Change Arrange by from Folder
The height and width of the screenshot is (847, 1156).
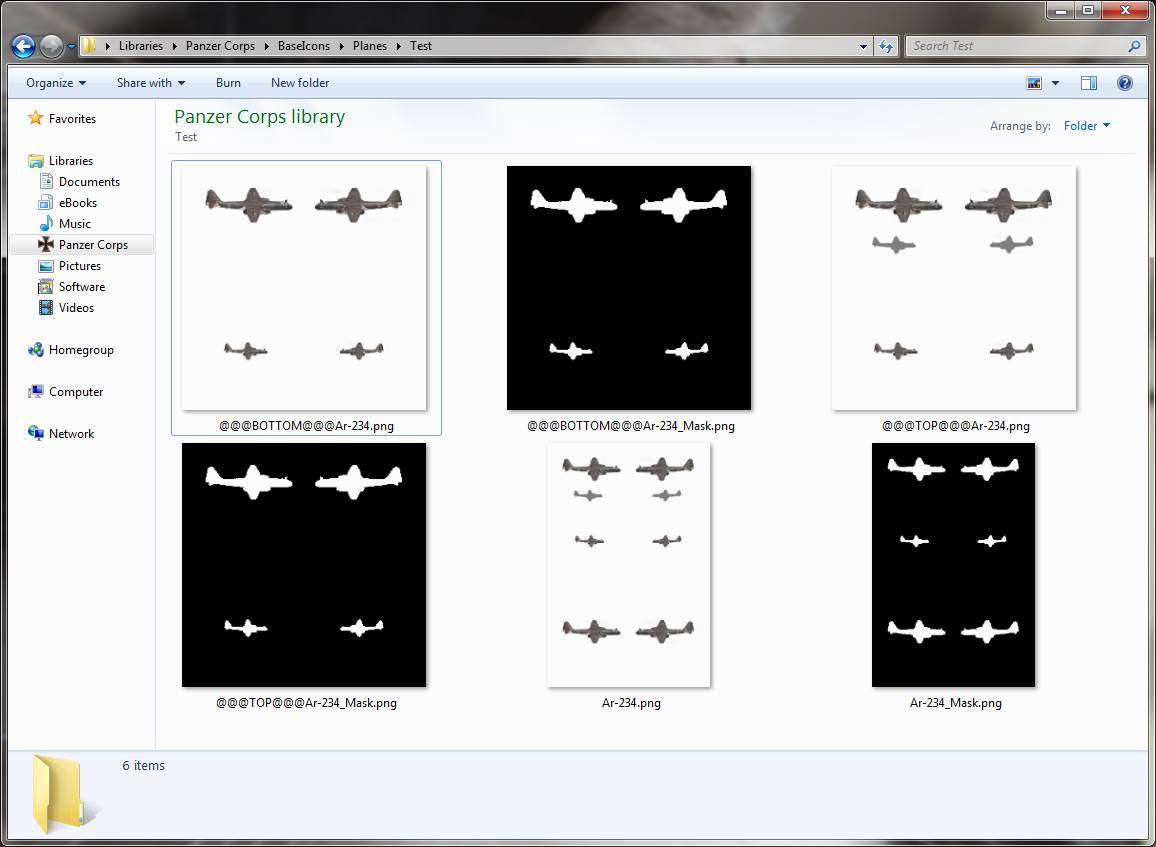point(1086,125)
